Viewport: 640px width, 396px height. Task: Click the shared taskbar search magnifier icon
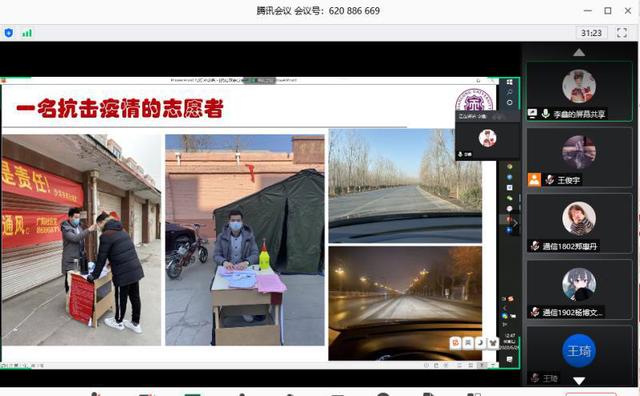coord(509,92)
